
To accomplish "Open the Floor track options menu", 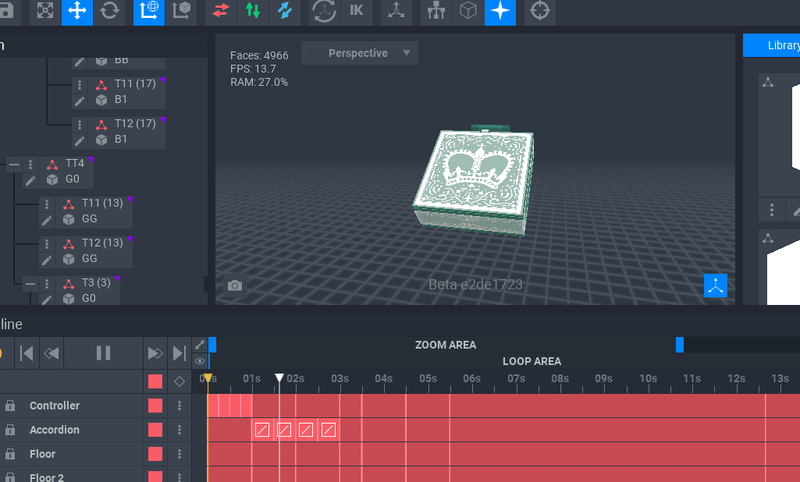I will 179,453.
